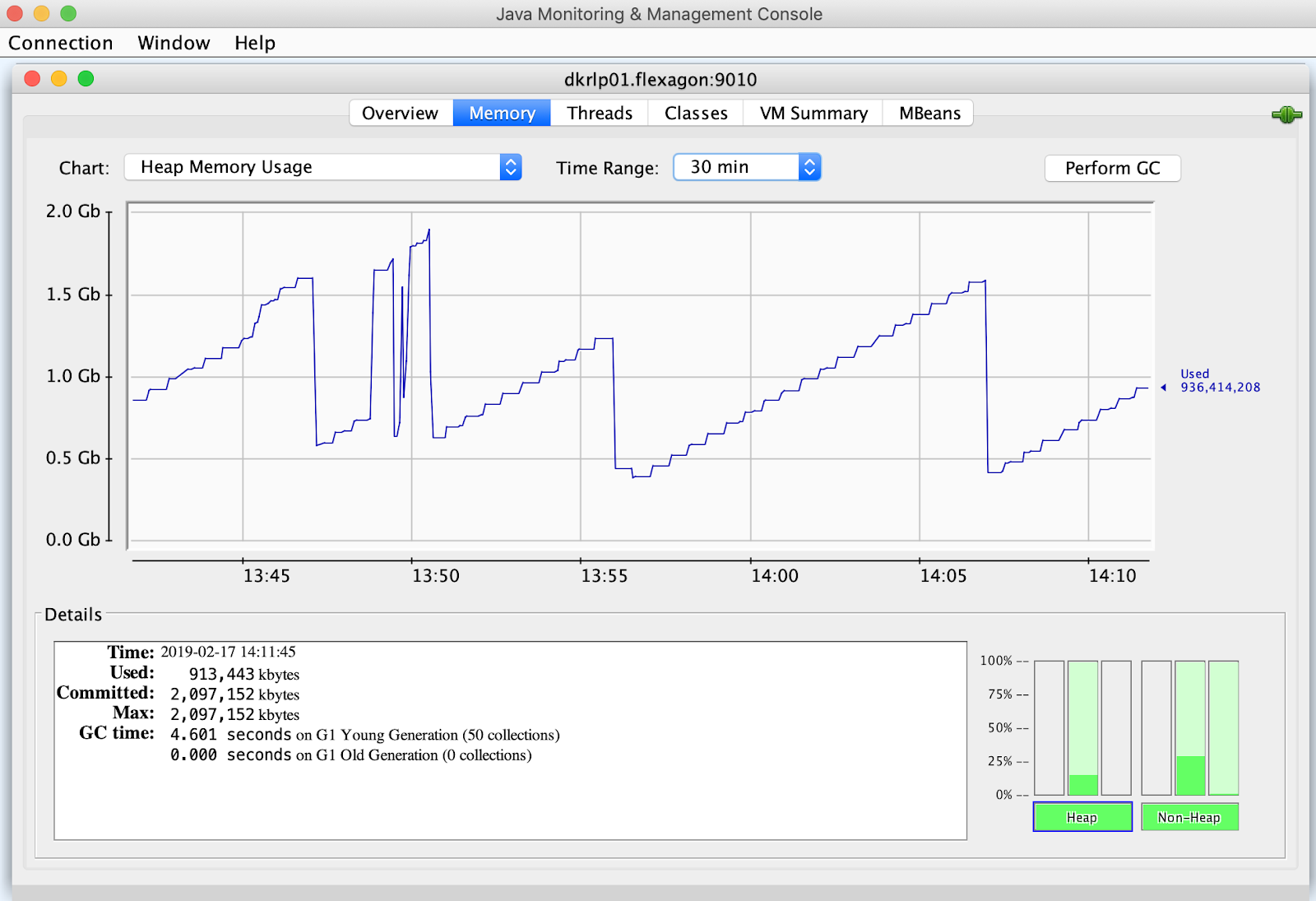Open the Window menu
The image size is (1316, 901).
(174, 43)
